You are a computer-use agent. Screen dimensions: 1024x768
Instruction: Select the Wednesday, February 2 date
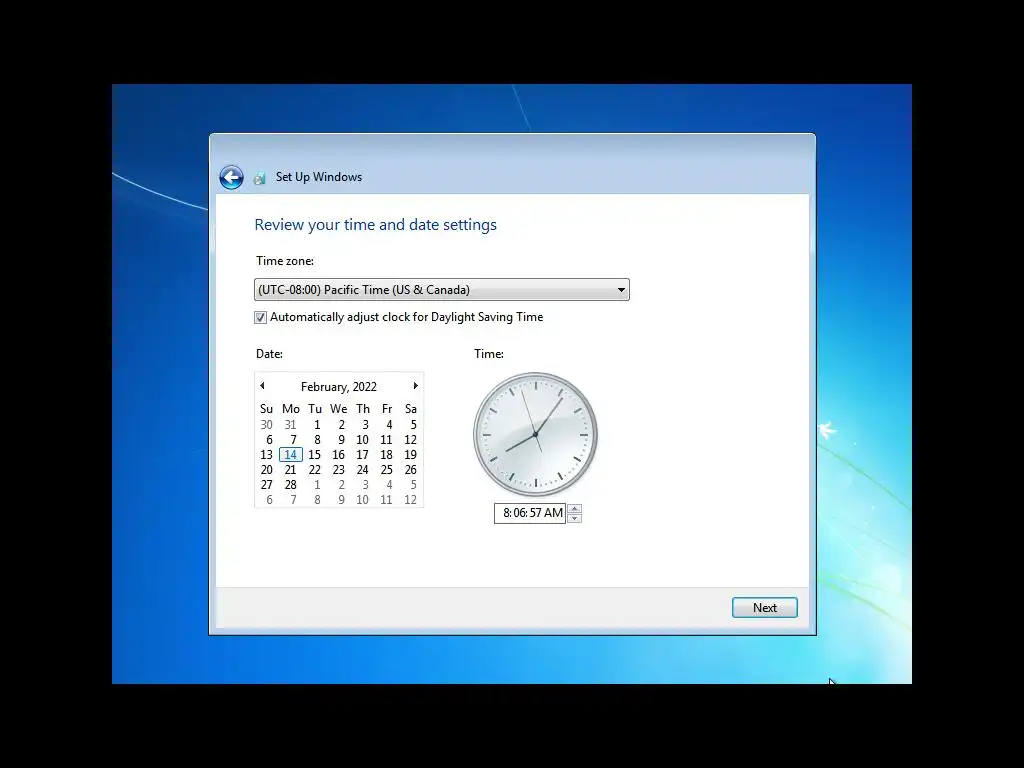click(x=341, y=424)
